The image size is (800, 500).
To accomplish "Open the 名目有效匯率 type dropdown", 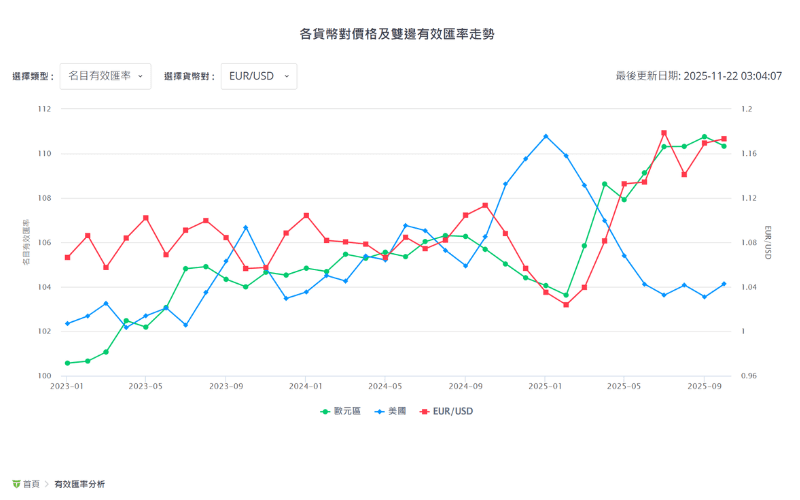I will (105, 76).
